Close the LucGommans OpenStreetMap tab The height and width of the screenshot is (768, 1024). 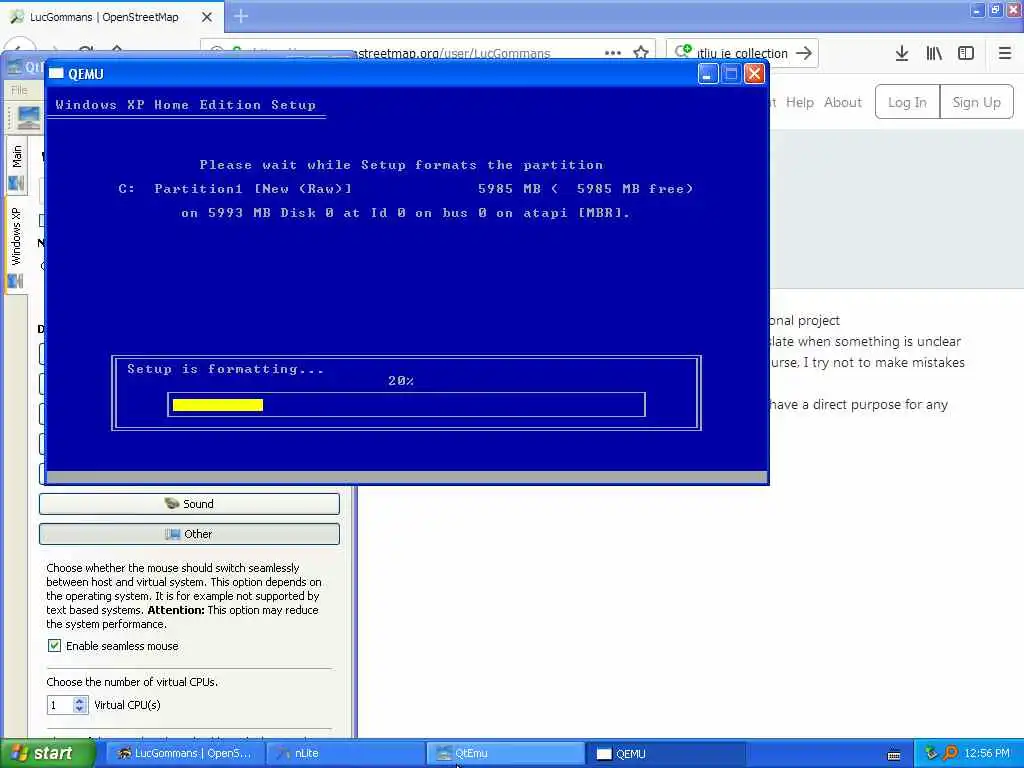206,17
